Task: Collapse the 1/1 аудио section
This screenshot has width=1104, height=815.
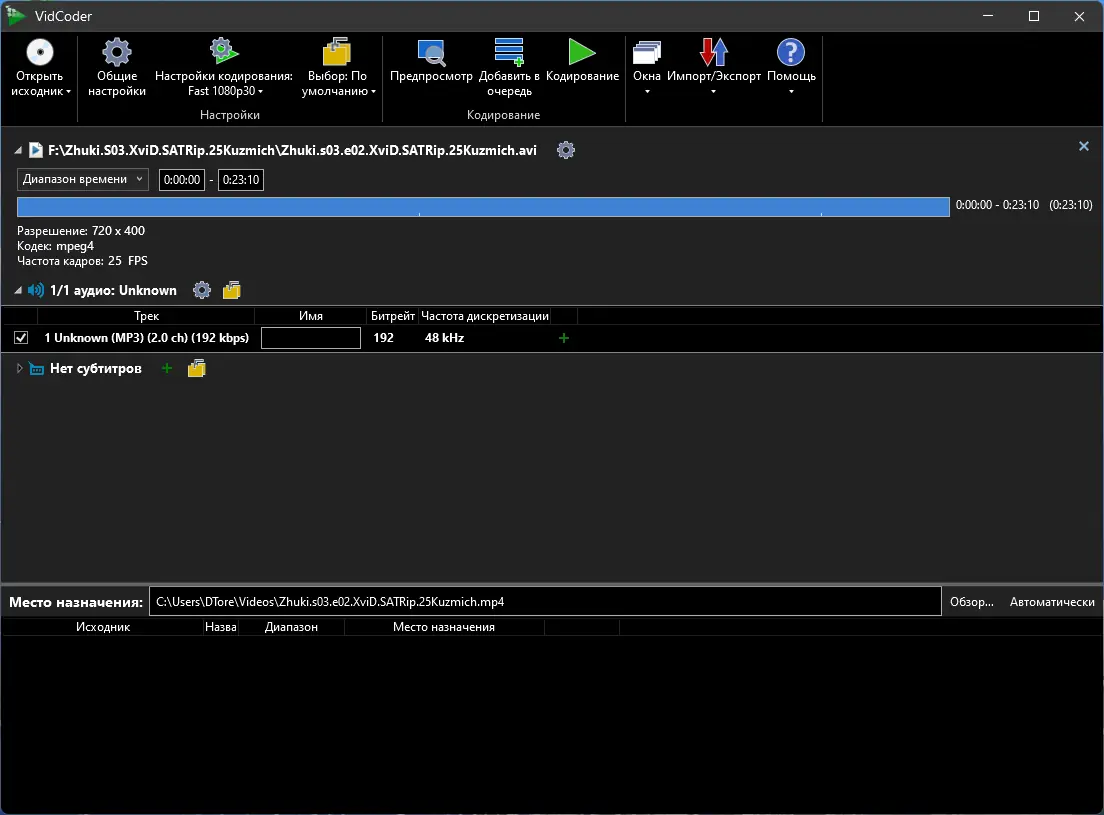Action: 18,291
